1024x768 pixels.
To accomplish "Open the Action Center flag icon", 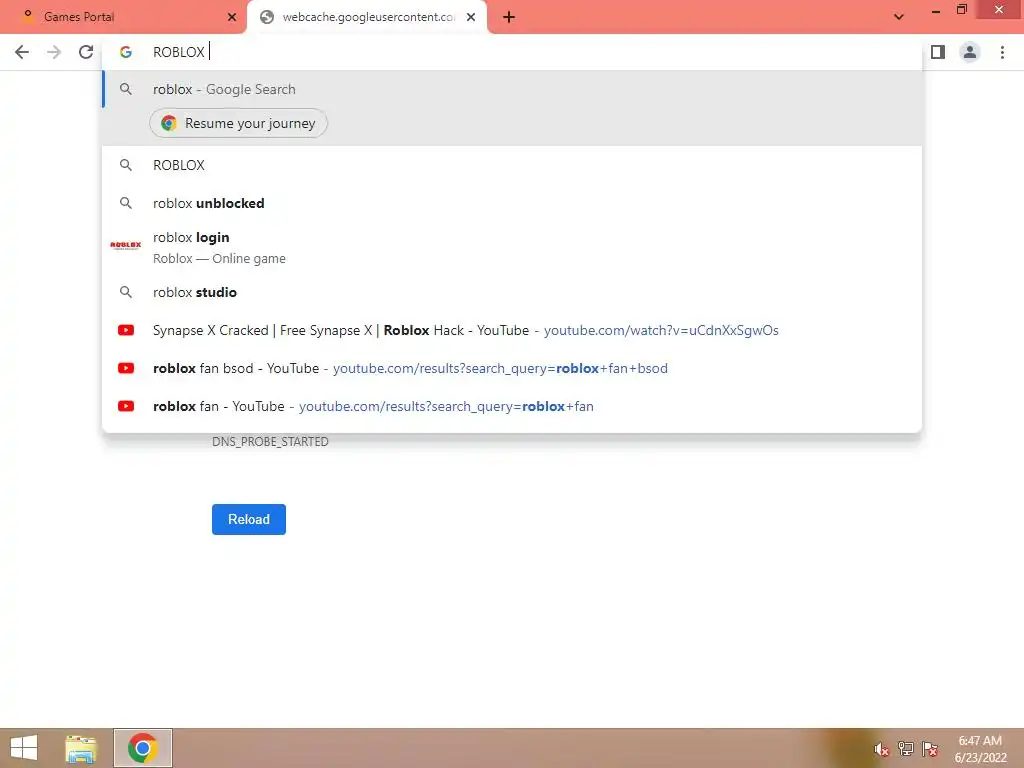I will click(x=930, y=748).
